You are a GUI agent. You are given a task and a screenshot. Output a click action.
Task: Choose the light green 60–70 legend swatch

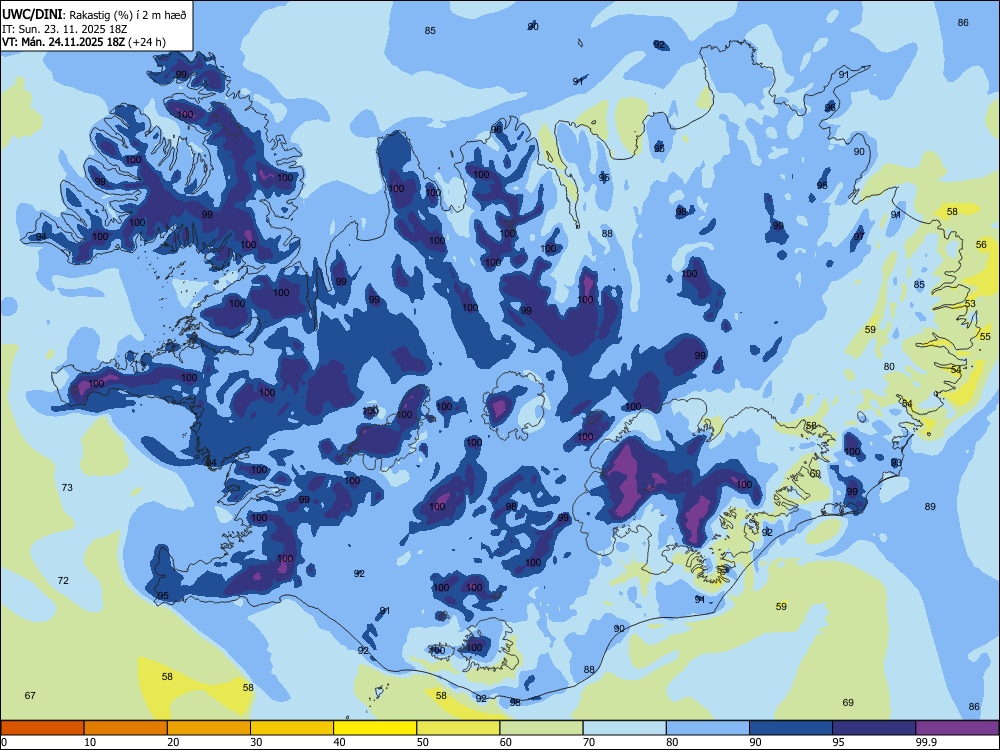pyautogui.click(x=541, y=728)
